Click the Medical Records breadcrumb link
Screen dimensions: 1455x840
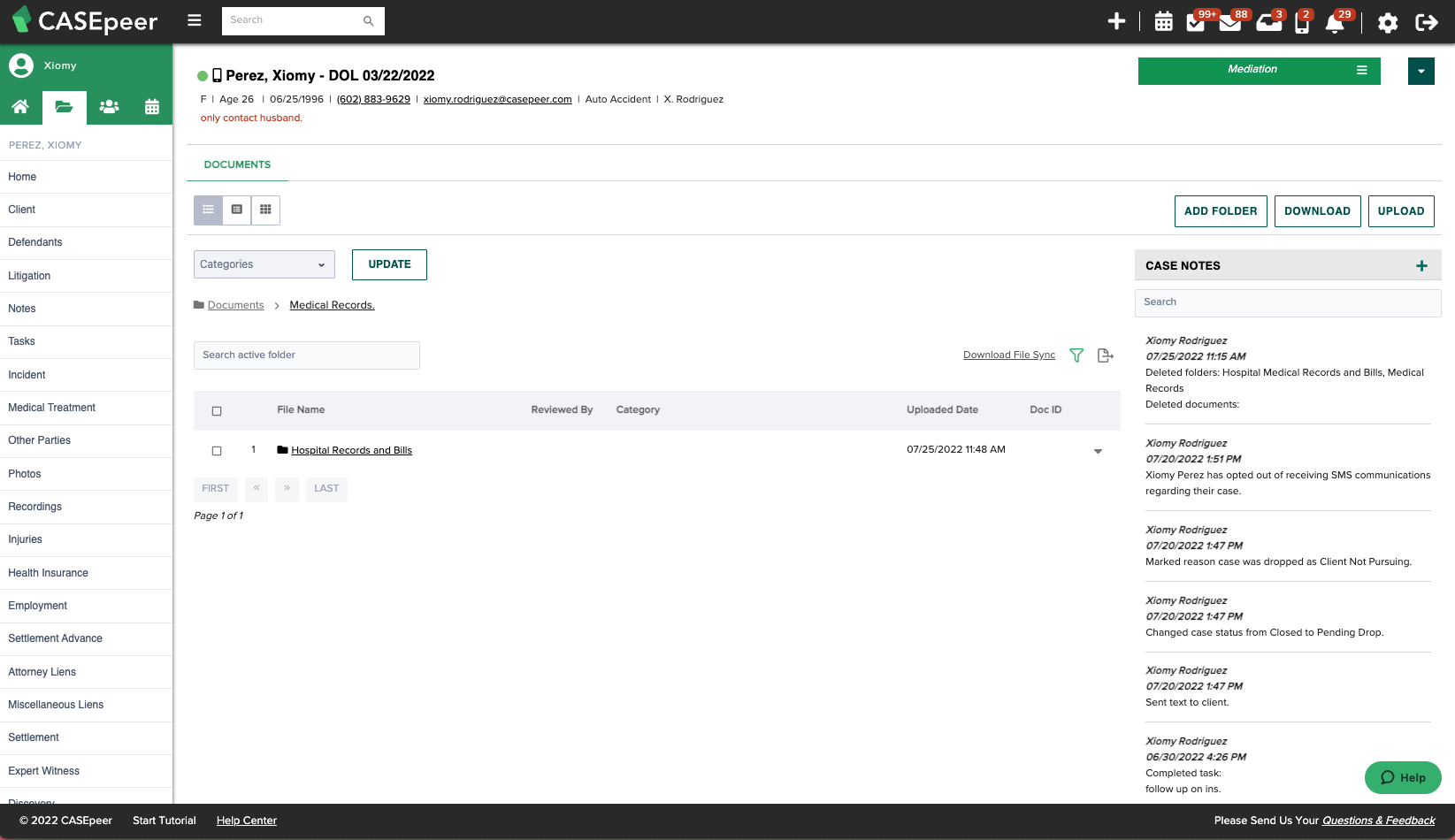(x=332, y=305)
